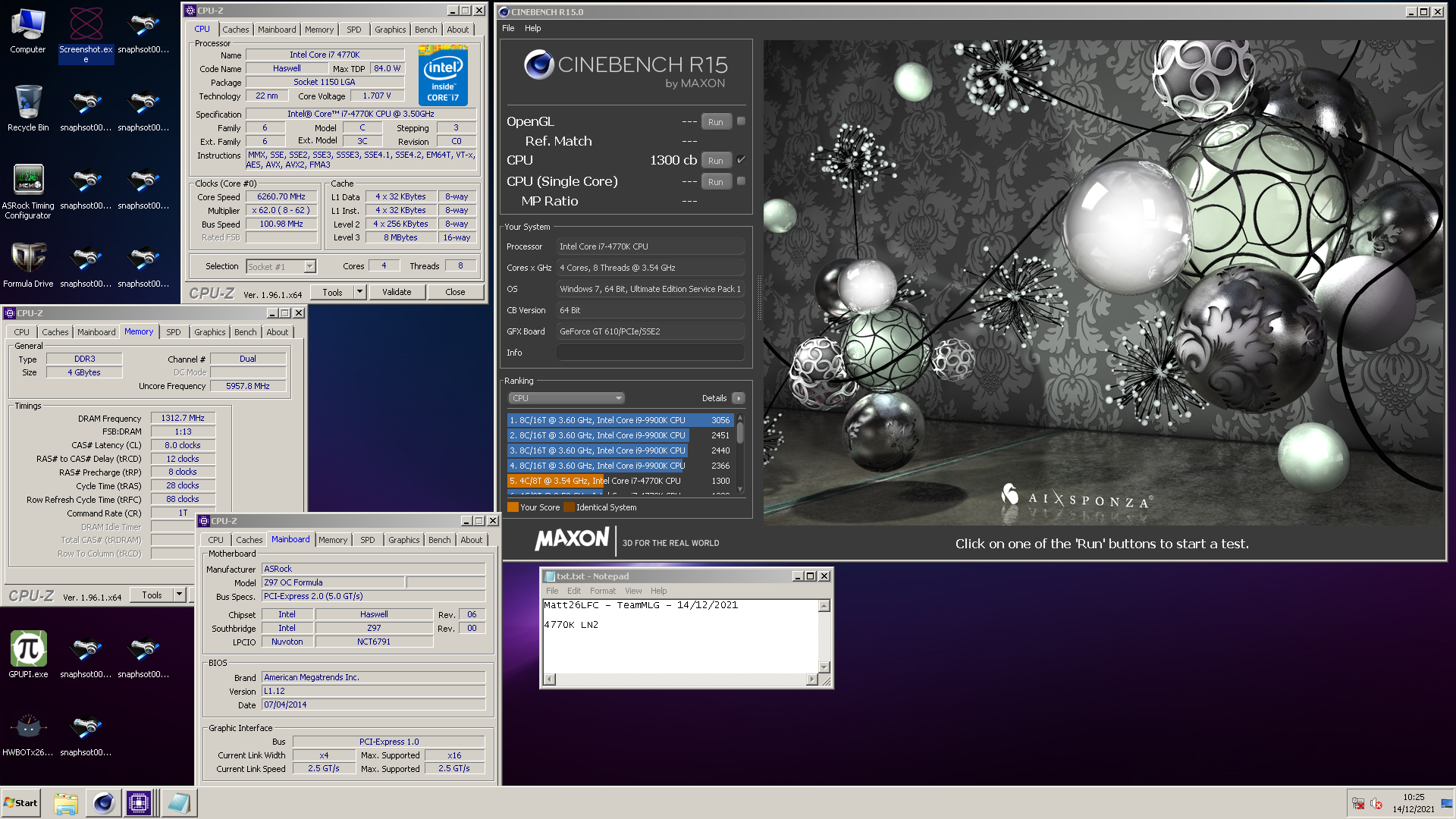Image resolution: width=1456 pixels, height=819 pixels.
Task: Switch to Bench tab in top CPU-Z
Action: tap(426, 30)
